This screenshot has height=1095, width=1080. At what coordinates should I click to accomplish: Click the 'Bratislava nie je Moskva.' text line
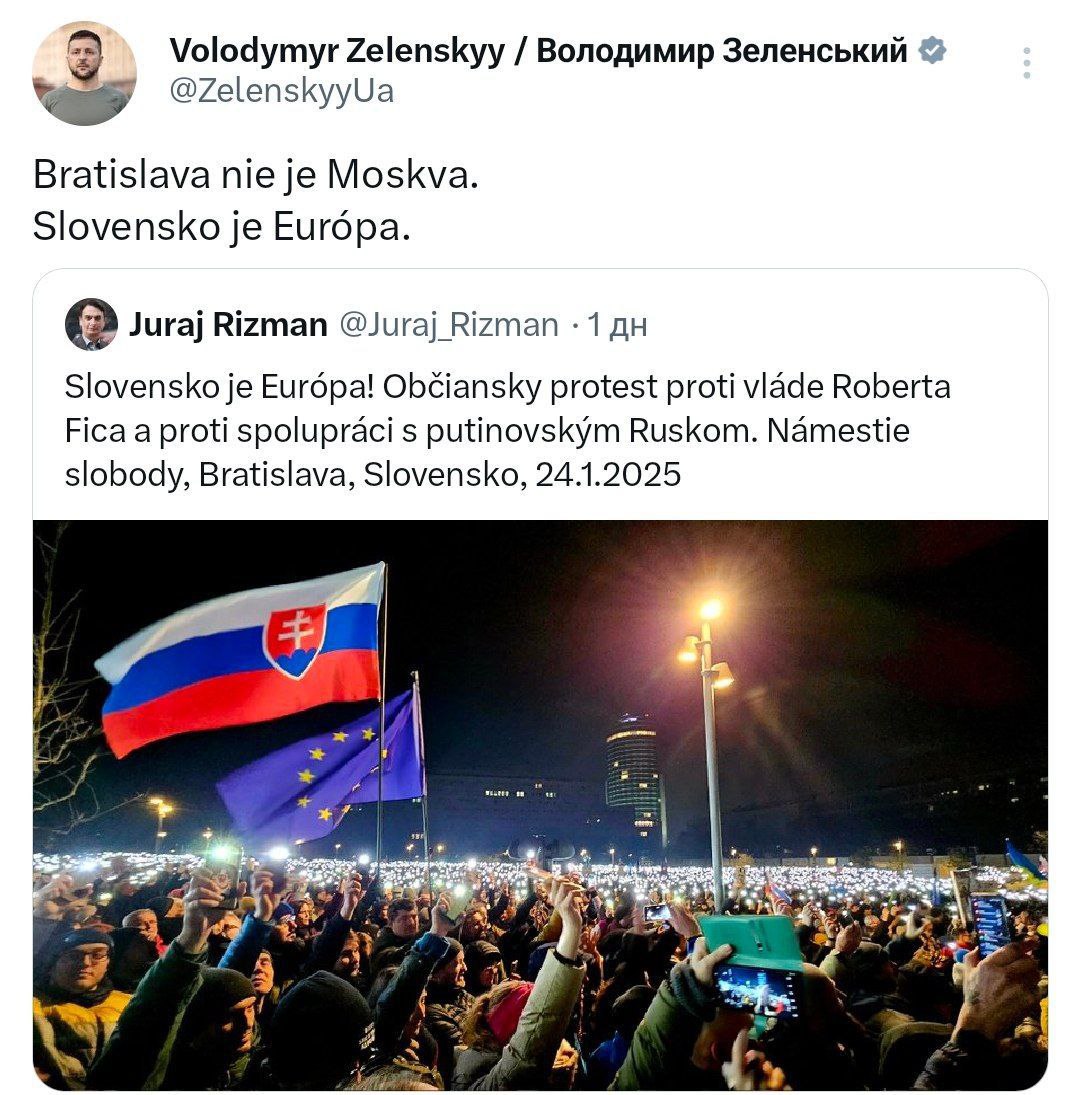point(256,175)
